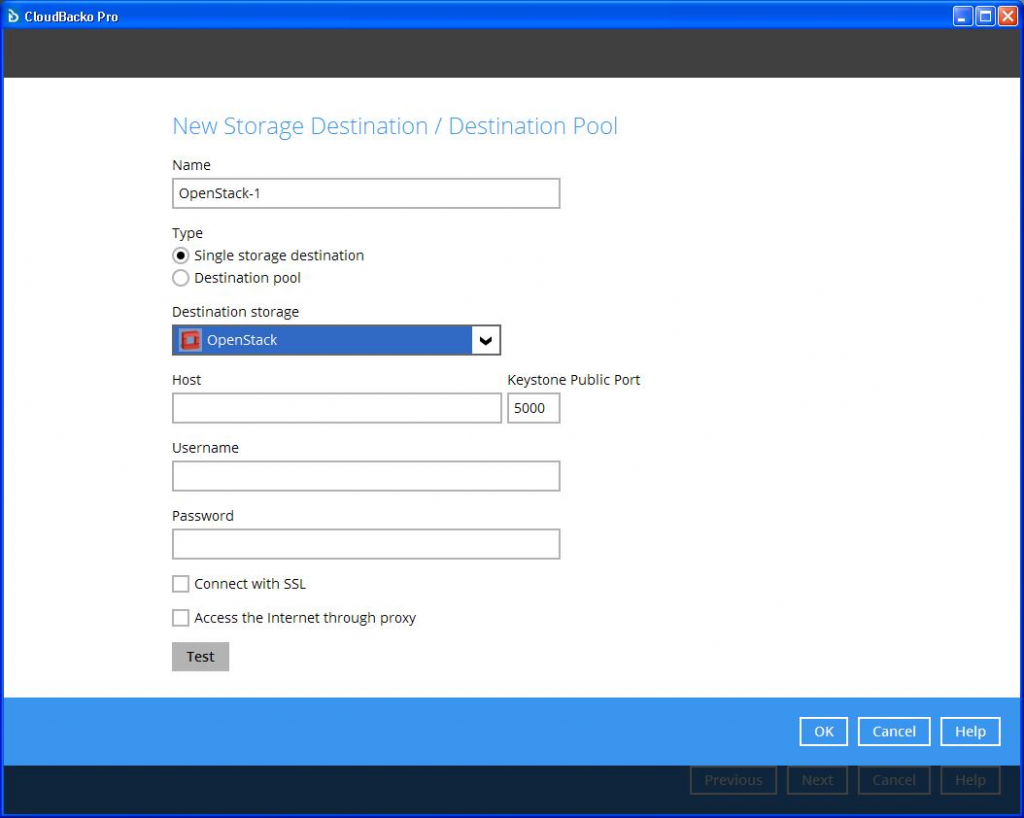Click the "Host" label
Image resolution: width=1024 pixels, height=818 pixels.
click(187, 380)
